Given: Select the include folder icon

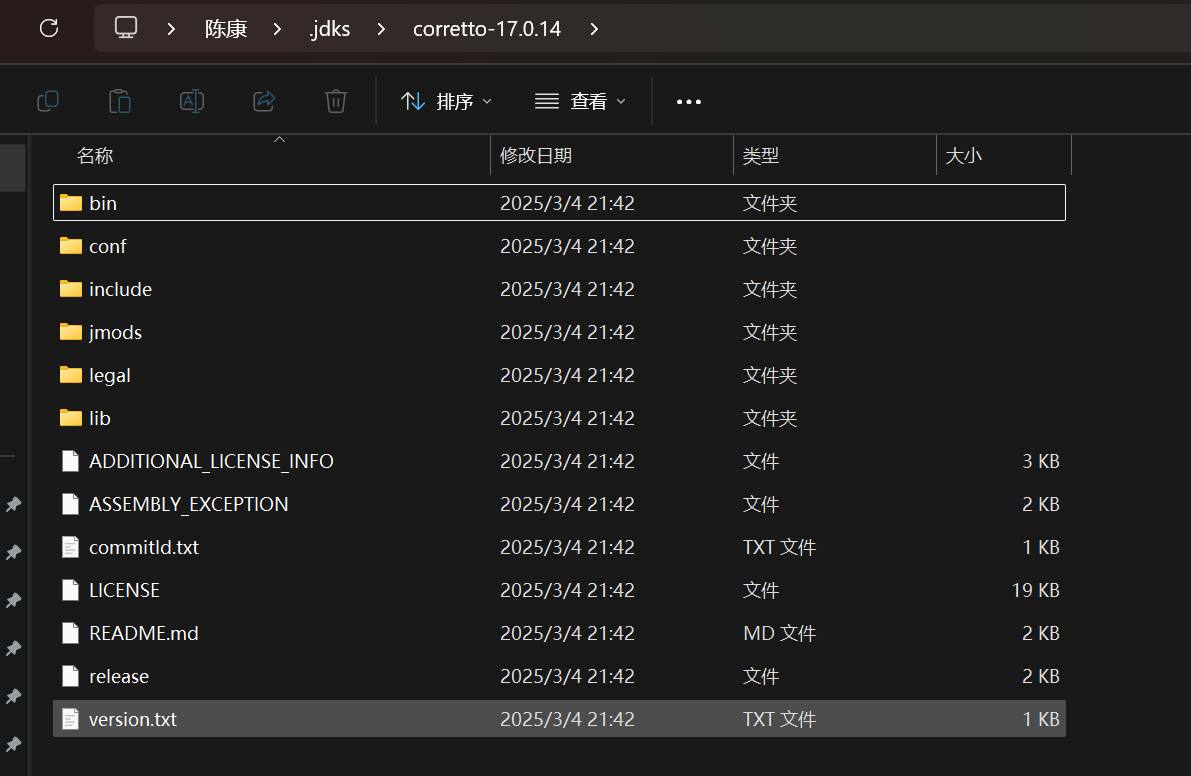Looking at the screenshot, I should coord(71,289).
